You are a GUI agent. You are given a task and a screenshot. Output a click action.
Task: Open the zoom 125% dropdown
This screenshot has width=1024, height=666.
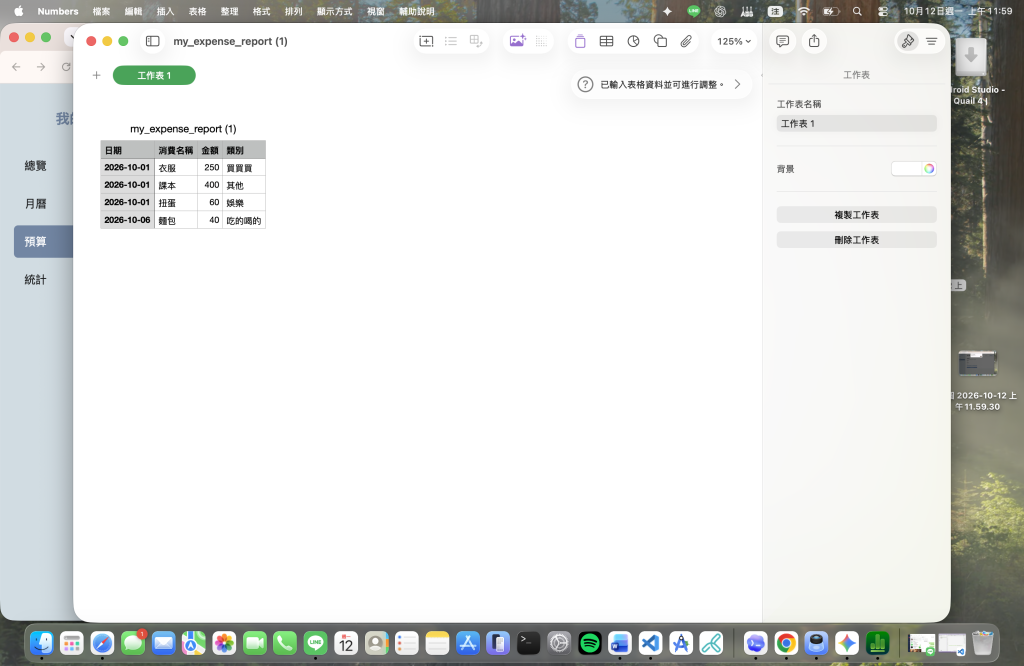tap(734, 41)
